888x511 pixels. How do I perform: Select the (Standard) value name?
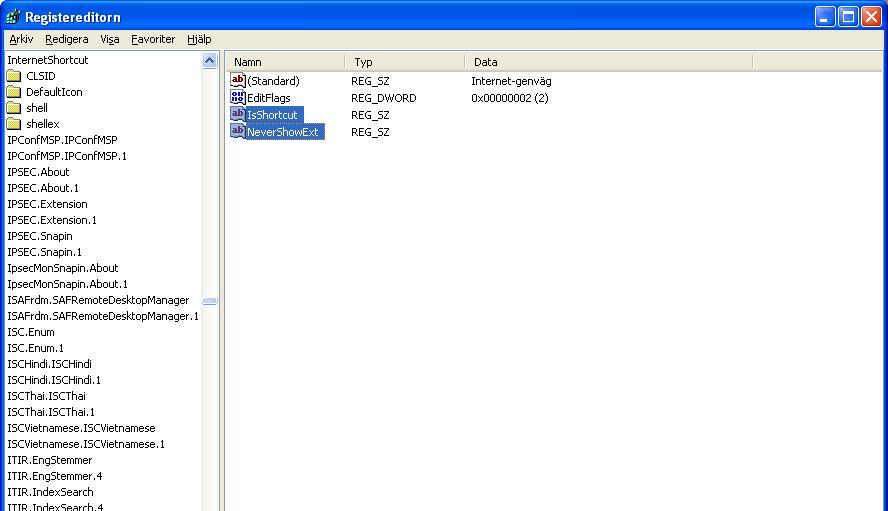[x=274, y=81]
